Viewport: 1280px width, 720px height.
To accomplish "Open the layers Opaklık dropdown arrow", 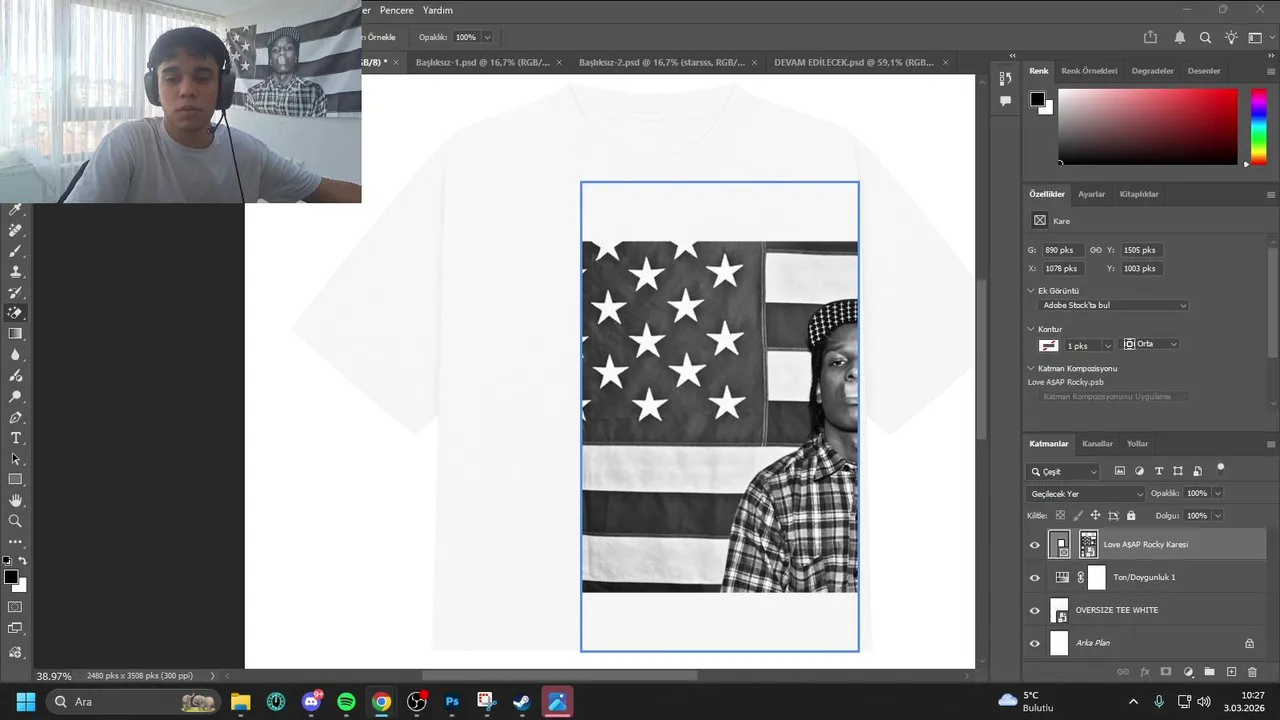I will [1217, 494].
